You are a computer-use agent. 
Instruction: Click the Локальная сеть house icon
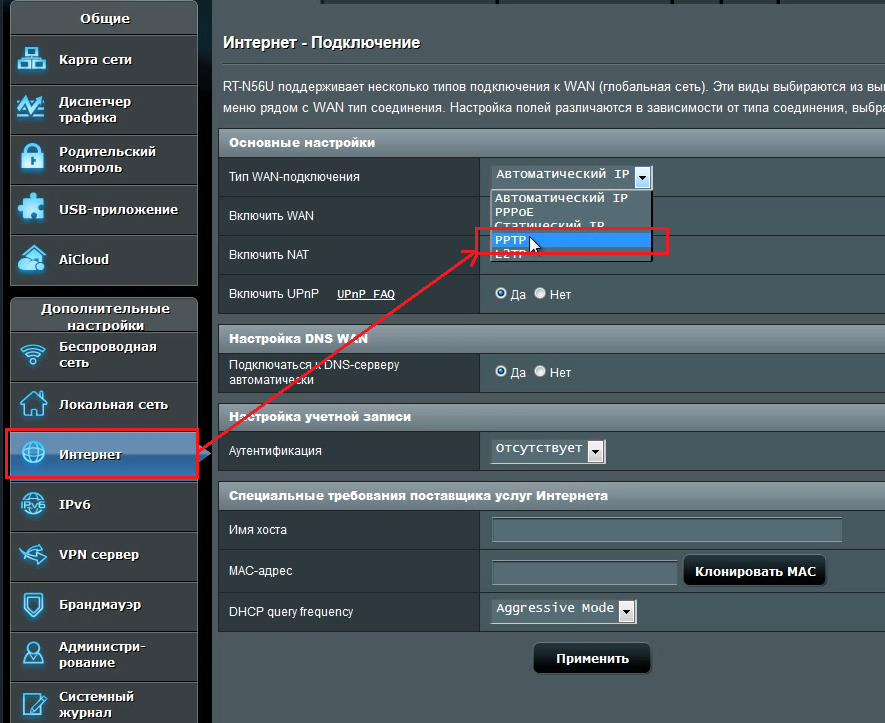click(33, 404)
